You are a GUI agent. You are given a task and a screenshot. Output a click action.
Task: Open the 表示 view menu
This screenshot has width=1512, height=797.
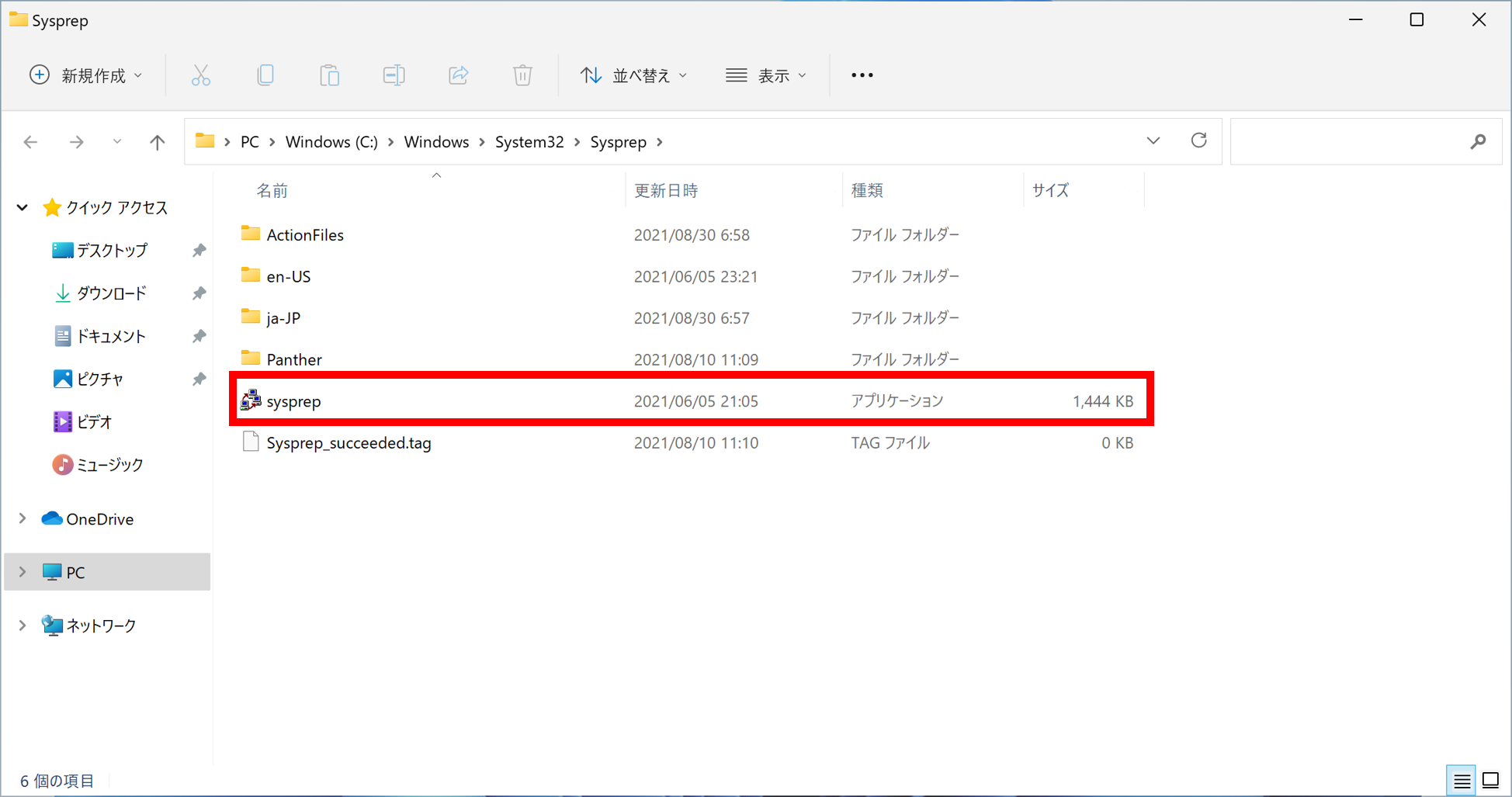766,75
